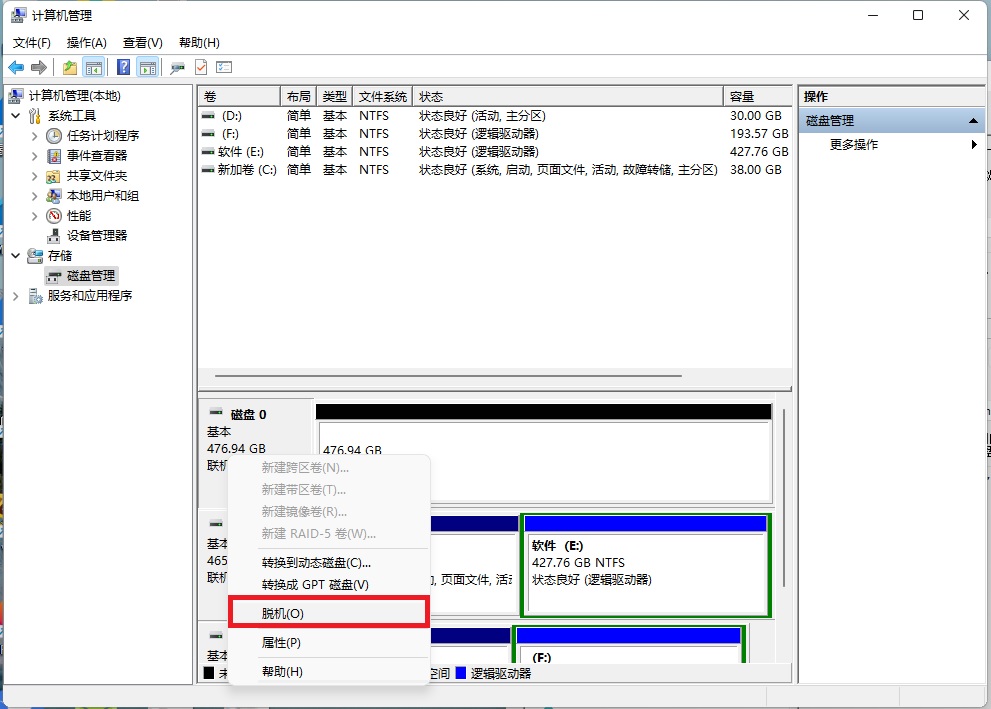Image resolution: width=991 pixels, height=709 pixels.
Task: Click 更多操作 in the actions pane
Action: (x=854, y=145)
